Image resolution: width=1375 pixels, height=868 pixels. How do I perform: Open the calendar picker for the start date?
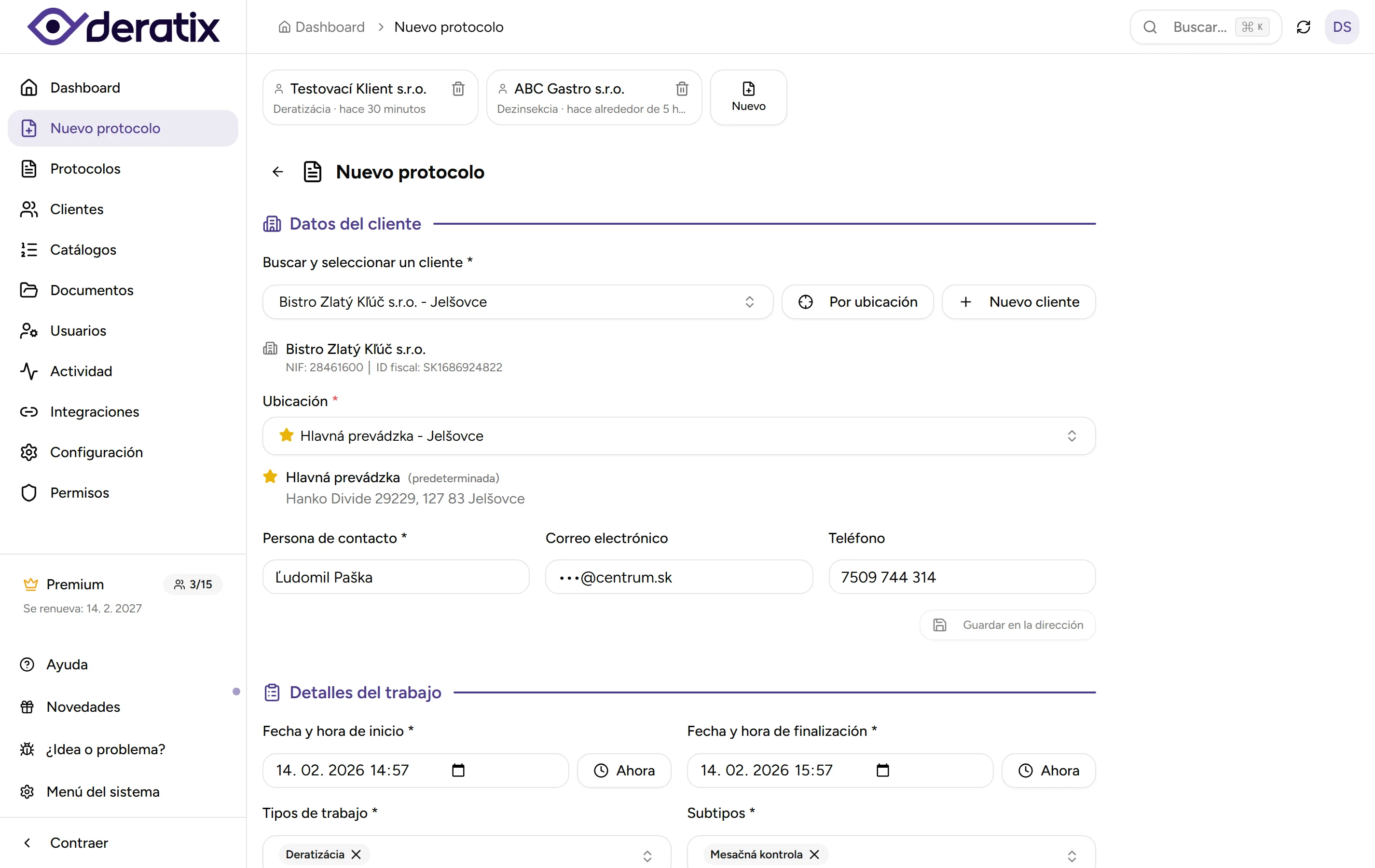point(458,770)
